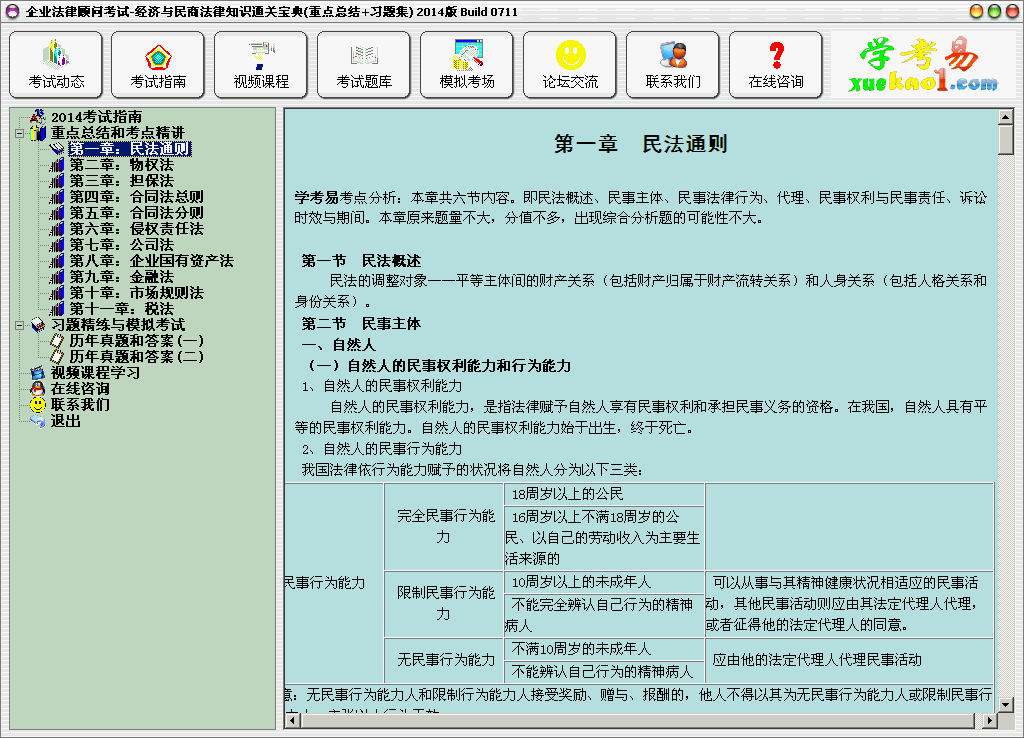
Task: Click the 学考易 xuekao1.com logo
Action: tap(923, 65)
